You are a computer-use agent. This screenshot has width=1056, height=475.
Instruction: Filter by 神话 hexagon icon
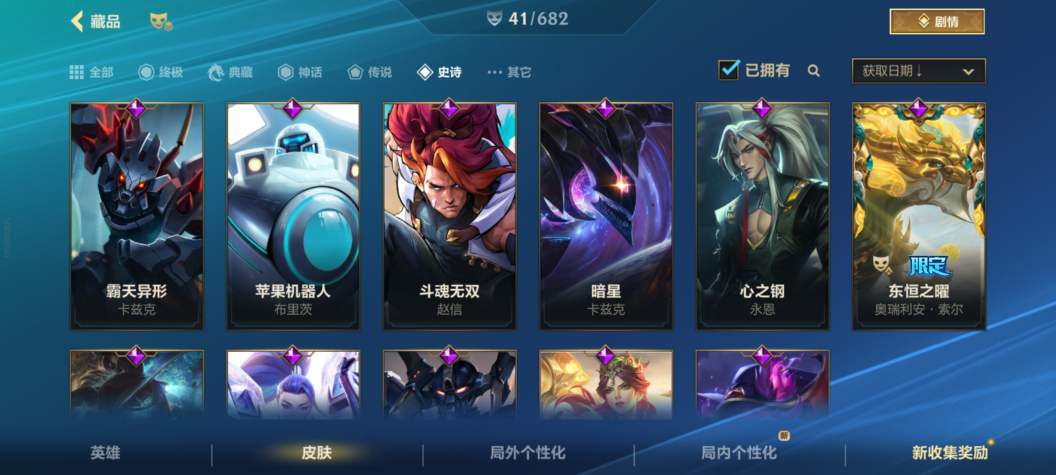pyautogui.click(x=286, y=72)
